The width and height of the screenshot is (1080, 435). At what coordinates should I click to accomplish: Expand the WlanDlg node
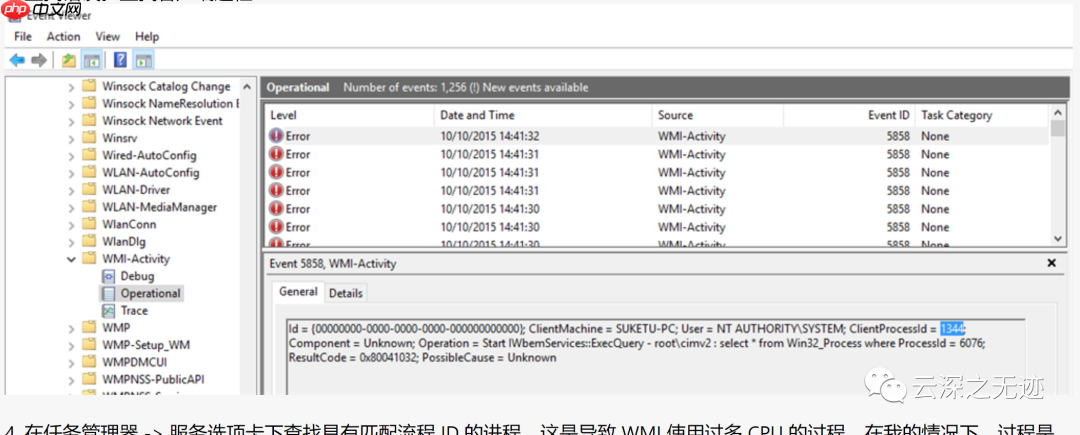[71, 242]
